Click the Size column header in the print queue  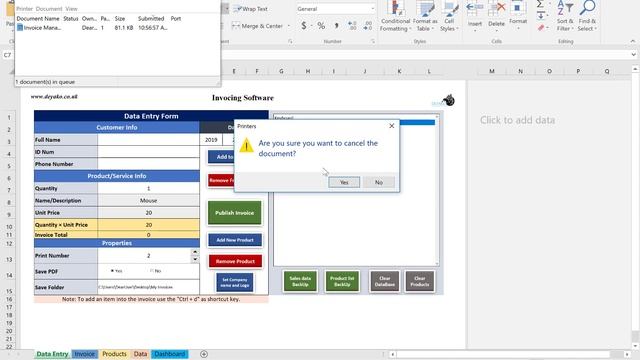click(x=120, y=18)
